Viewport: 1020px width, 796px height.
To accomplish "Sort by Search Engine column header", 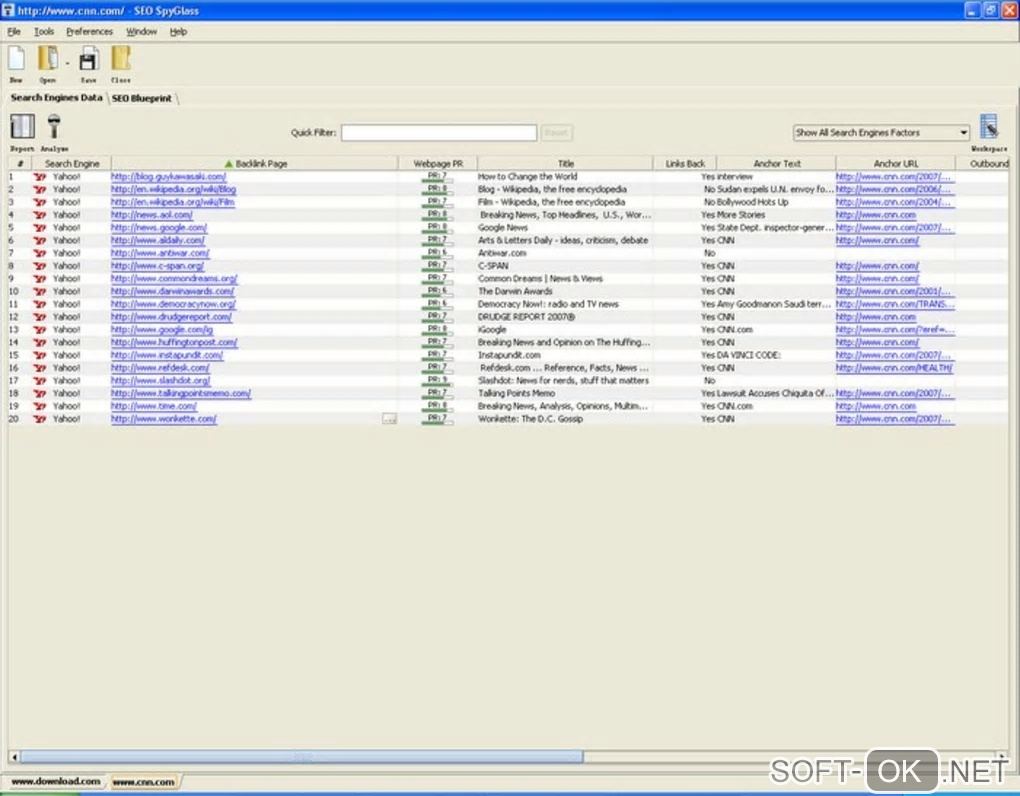I will pyautogui.click(x=72, y=164).
